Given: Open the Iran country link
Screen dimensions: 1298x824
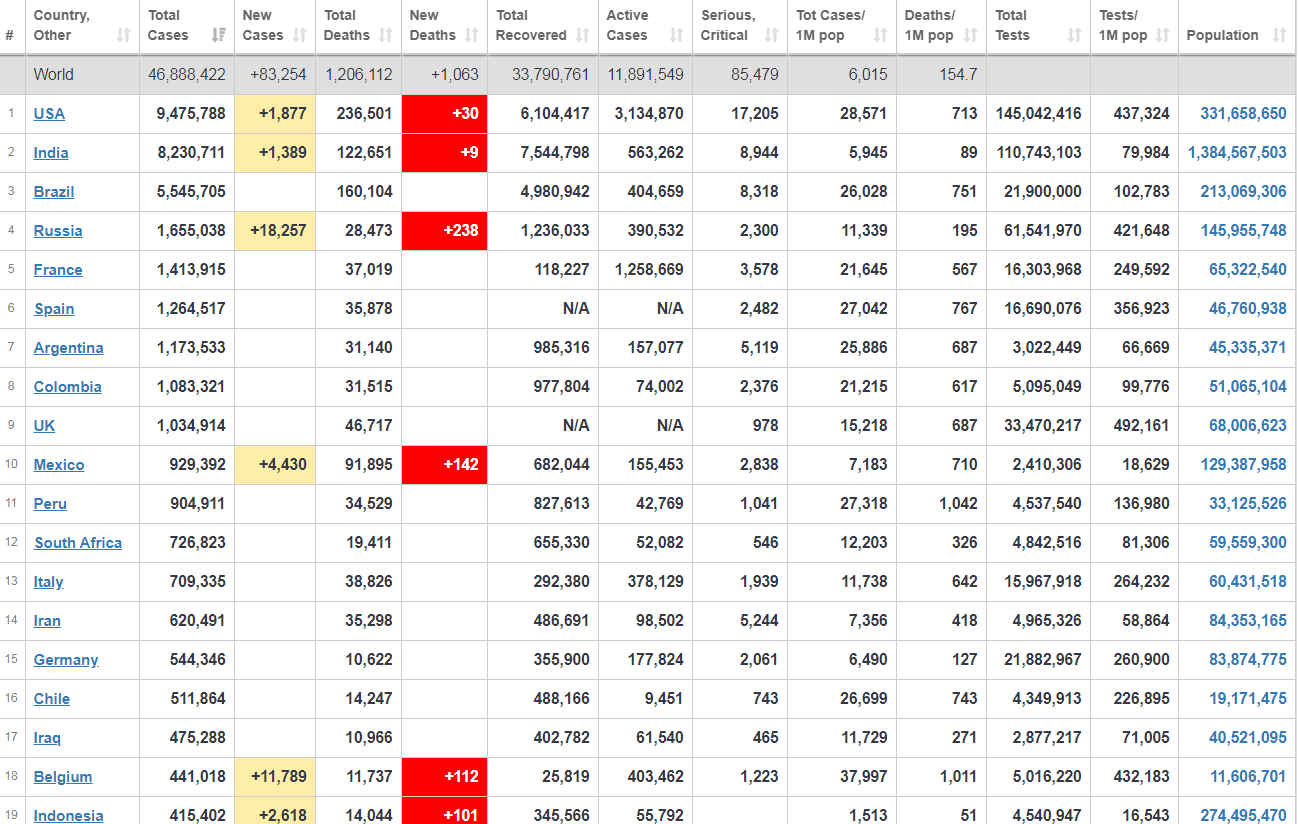Looking at the screenshot, I should (x=47, y=621).
